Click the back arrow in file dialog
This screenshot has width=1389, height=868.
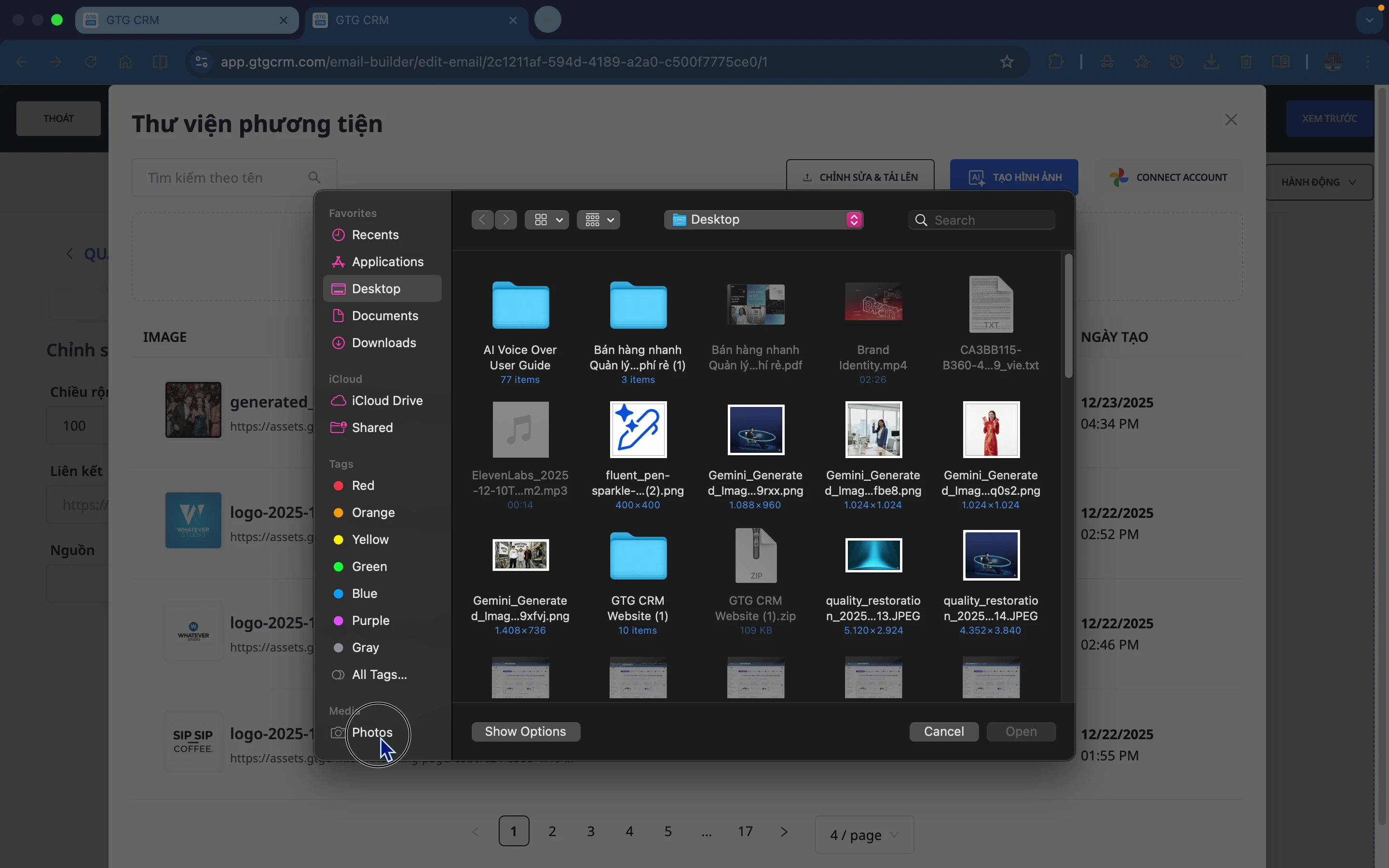[x=482, y=220]
